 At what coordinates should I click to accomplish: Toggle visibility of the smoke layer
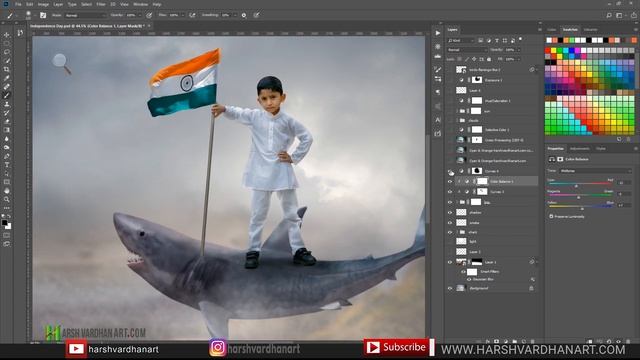click(450, 223)
